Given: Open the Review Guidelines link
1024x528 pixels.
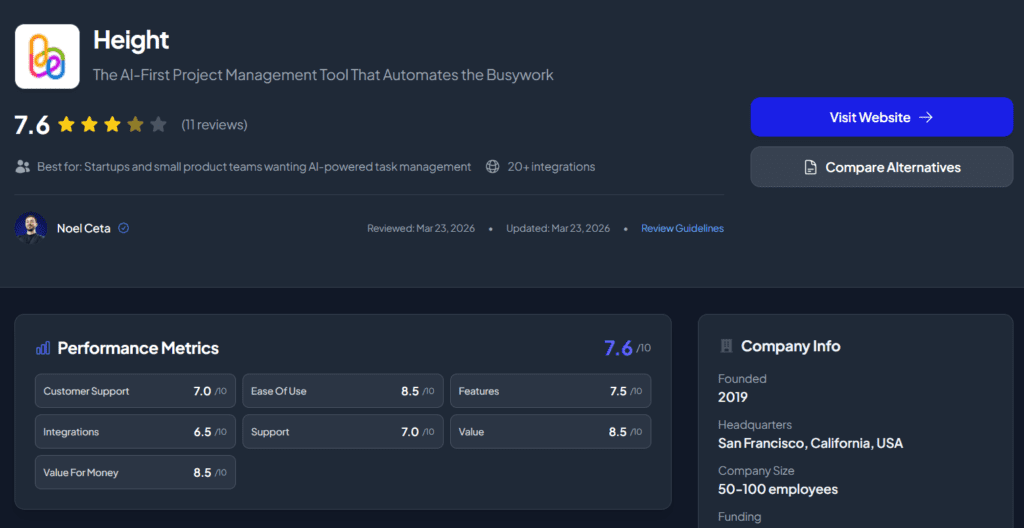Looking at the screenshot, I should click(682, 228).
